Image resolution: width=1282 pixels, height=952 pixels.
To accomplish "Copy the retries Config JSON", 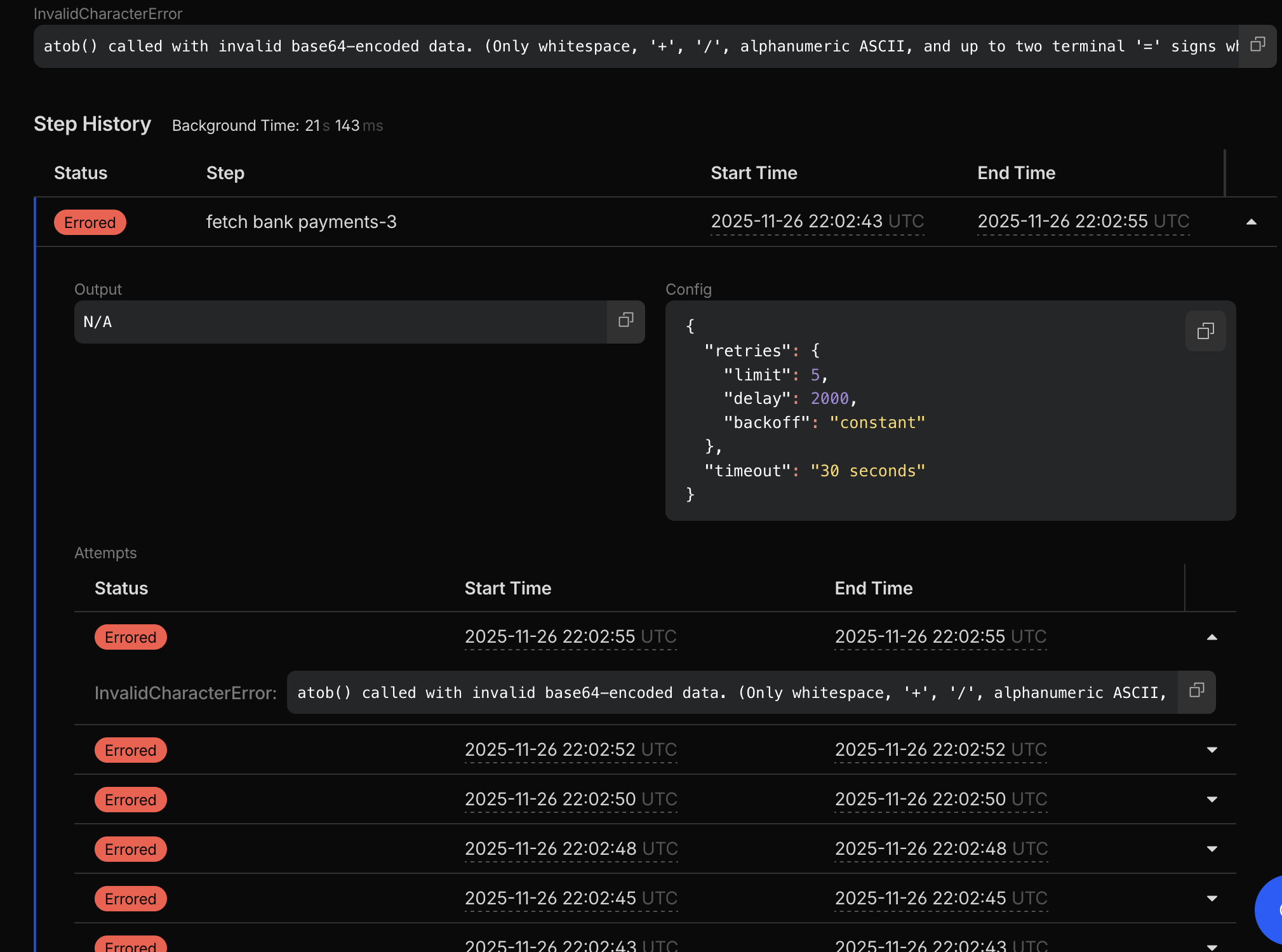I will point(1205,331).
